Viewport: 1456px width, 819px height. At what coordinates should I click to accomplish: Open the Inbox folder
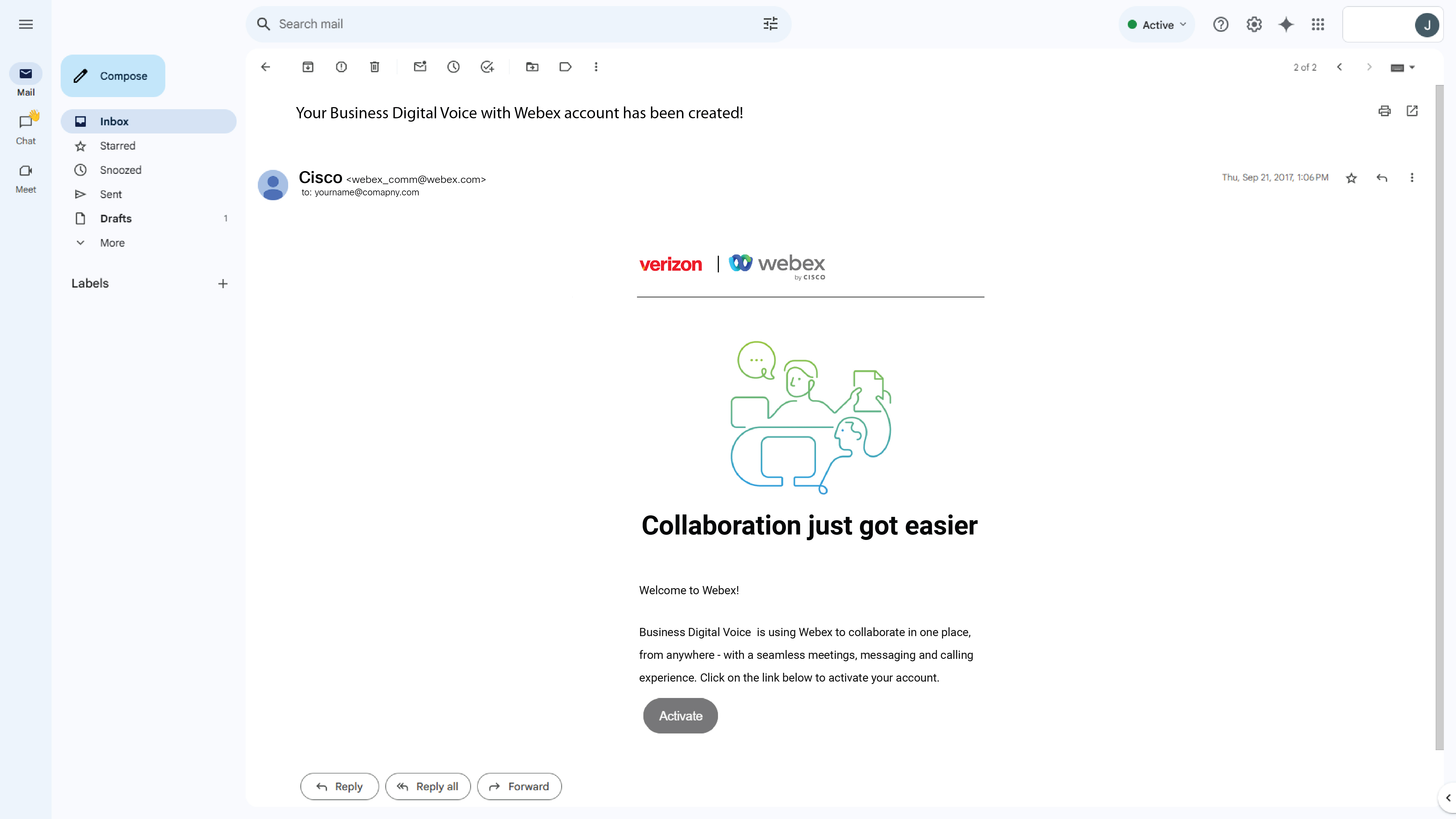pyautogui.click(x=148, y=122)
